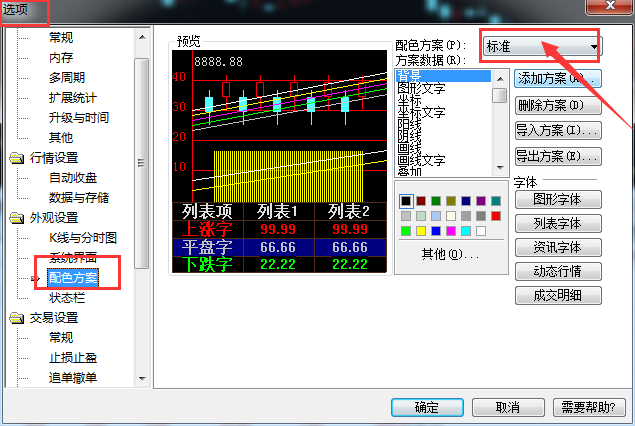Click the 资讯字体 button
This screenshot has width=635, height=426.
pyautogui.click(x=558, y=247)
